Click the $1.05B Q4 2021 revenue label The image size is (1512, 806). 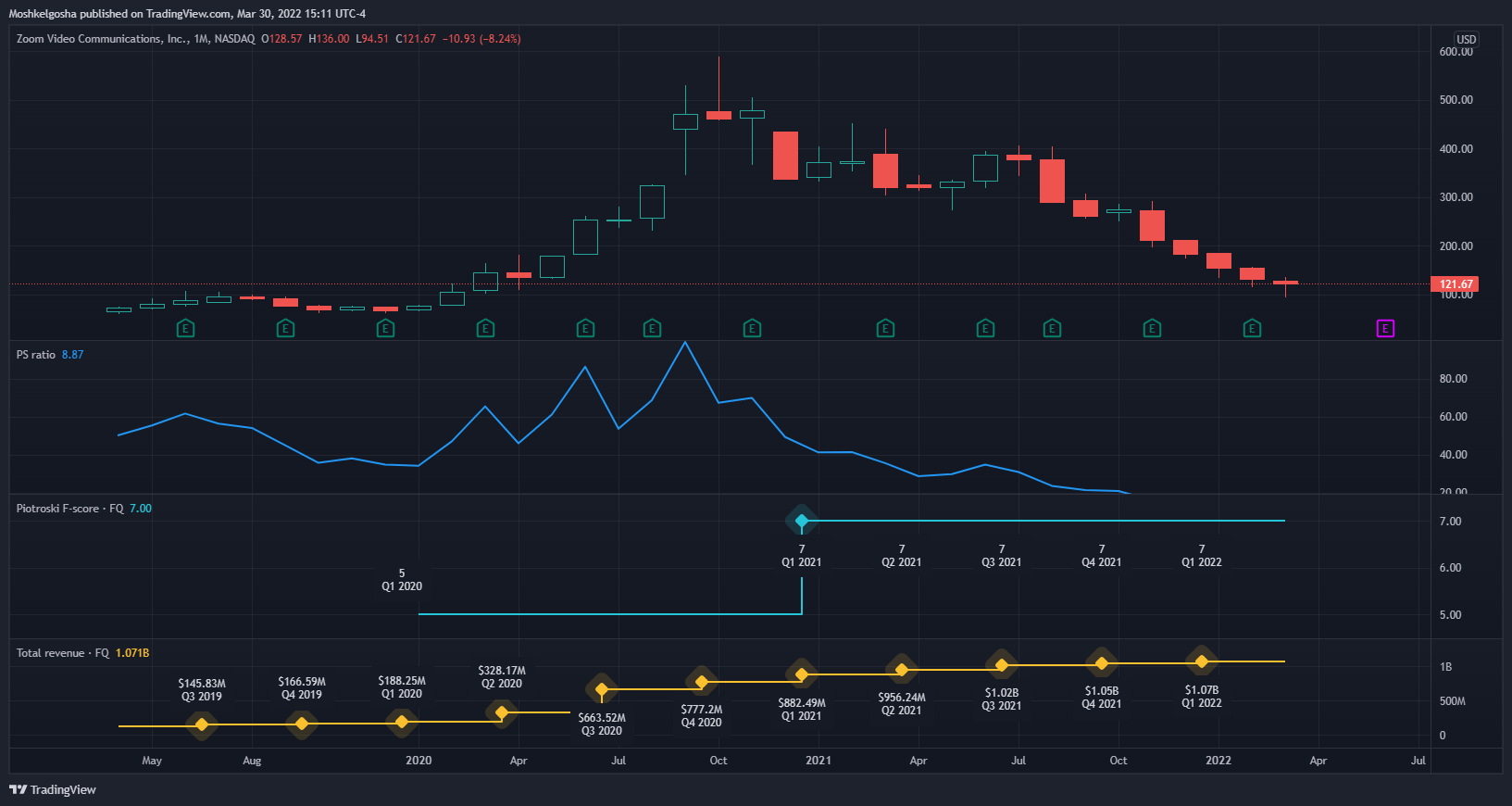(1102, 698)
